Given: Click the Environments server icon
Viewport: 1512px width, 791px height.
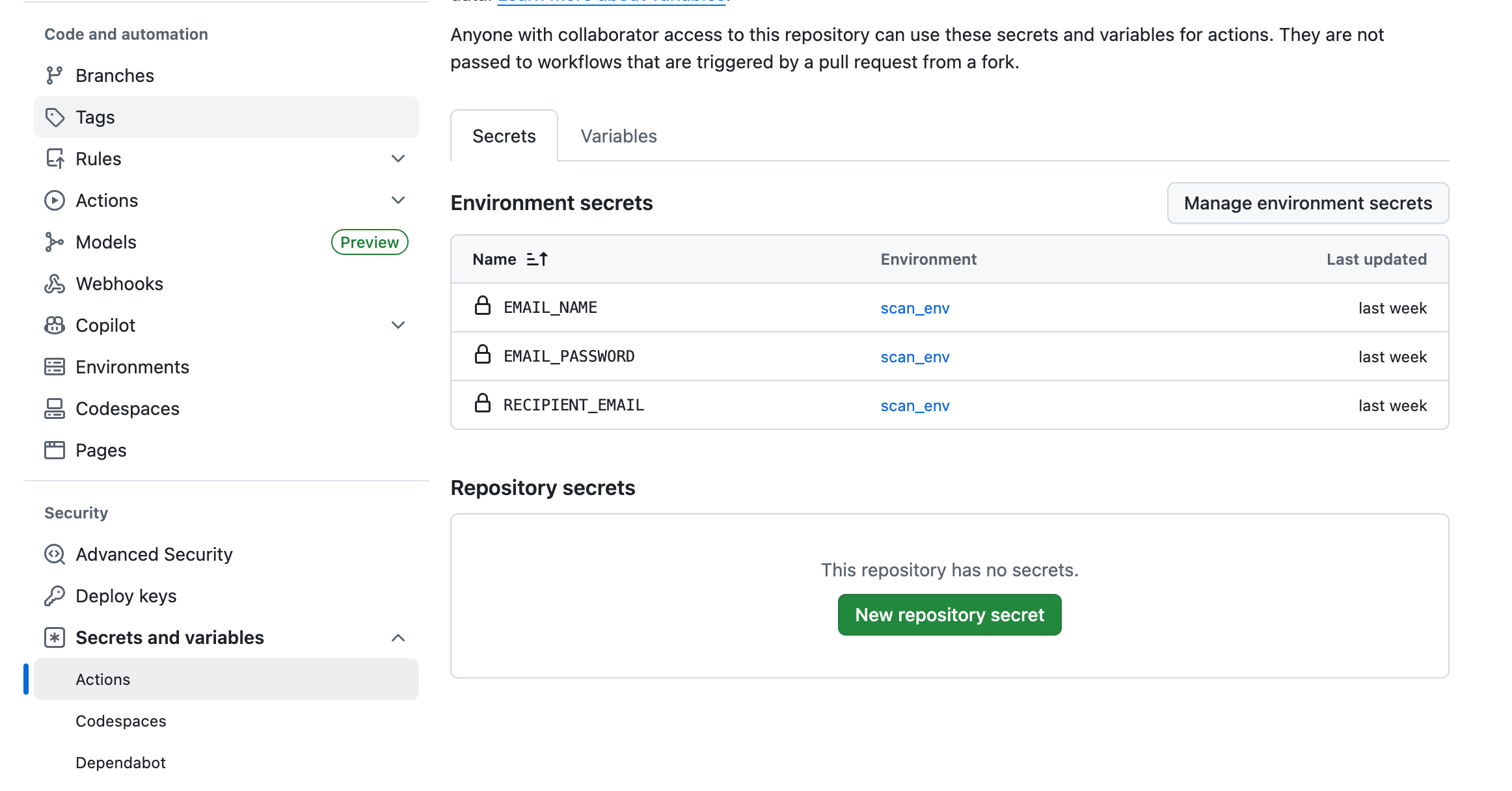Looking at the screenshot, I should [x=55, y=367].
